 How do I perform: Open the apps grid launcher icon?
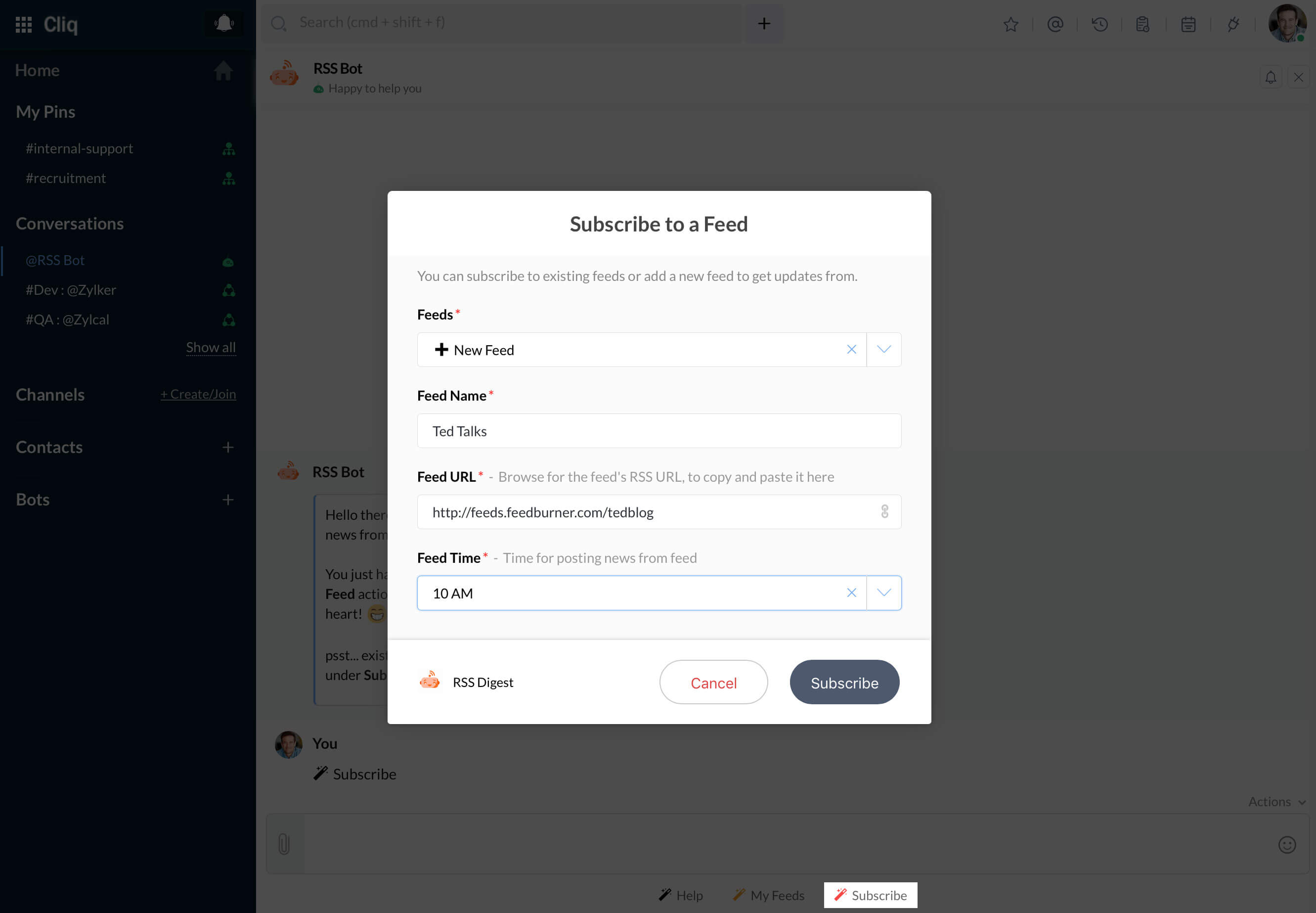pos(23,25)
